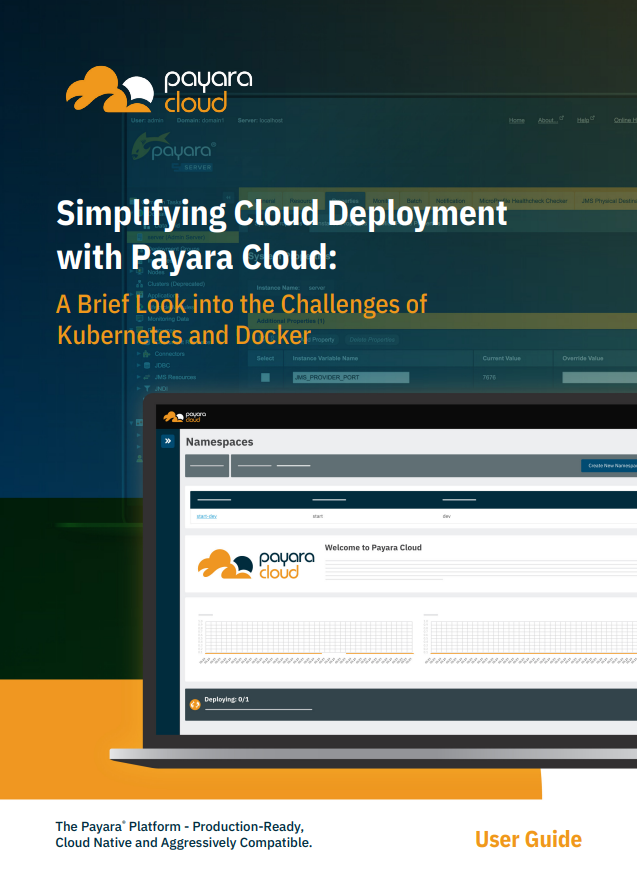637x891 pixels.
Task: Click the JMS_PROVIDER_PORT Override Value field
Action: 597,377
